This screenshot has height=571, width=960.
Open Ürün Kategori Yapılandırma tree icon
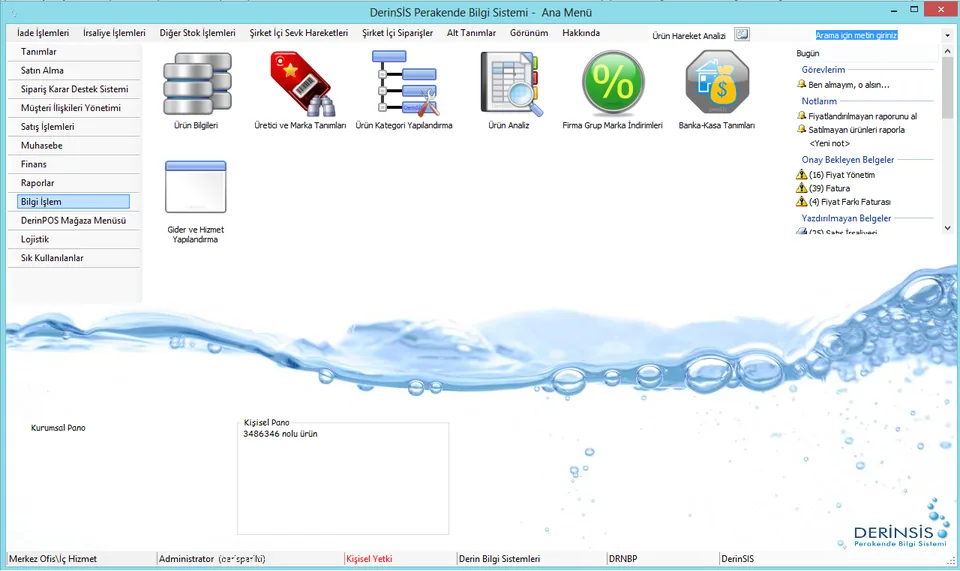pos(404,83)
